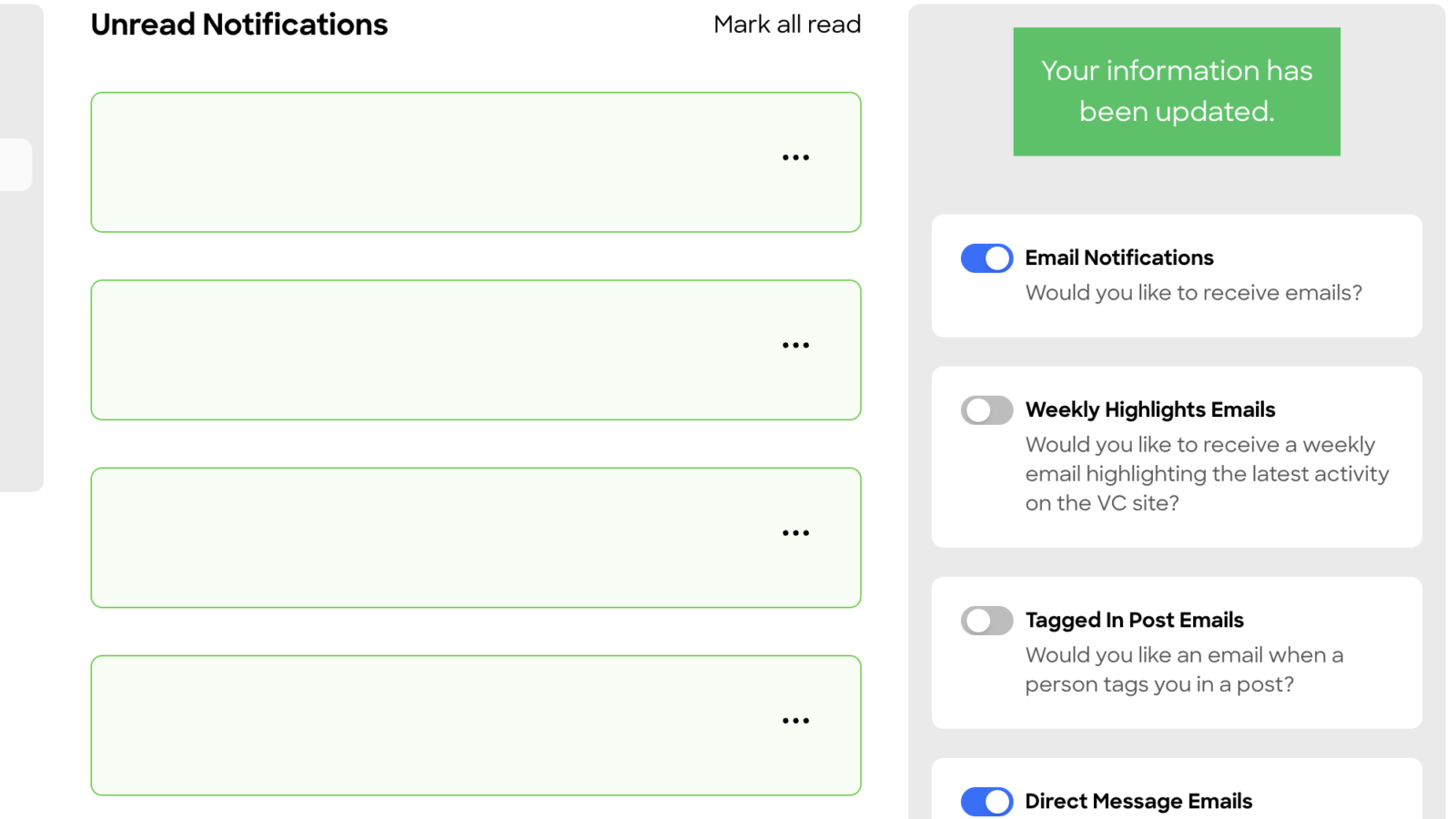Disable the Email Notifications toggle
Screen dimensions: 1456x819
[986, 258]
